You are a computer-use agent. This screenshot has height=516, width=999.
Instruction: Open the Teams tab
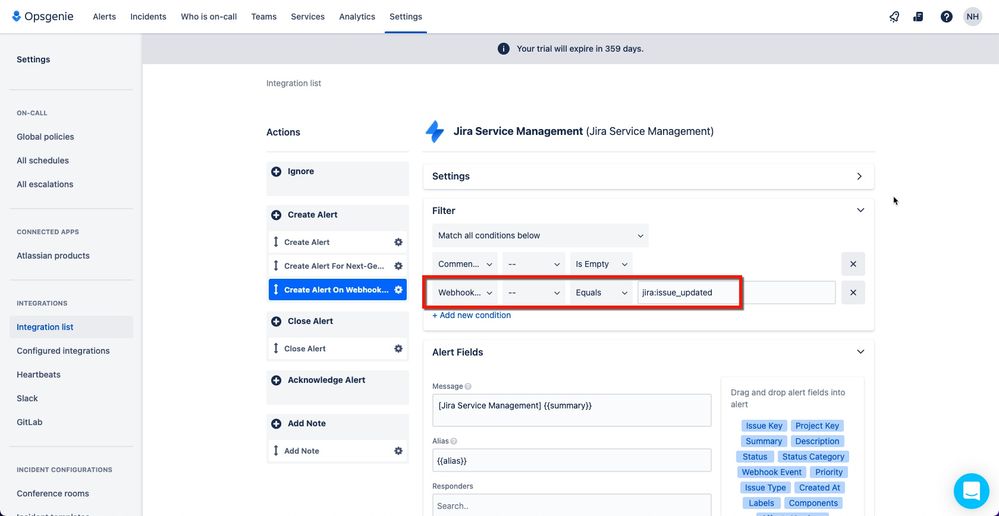coord(264,17)
